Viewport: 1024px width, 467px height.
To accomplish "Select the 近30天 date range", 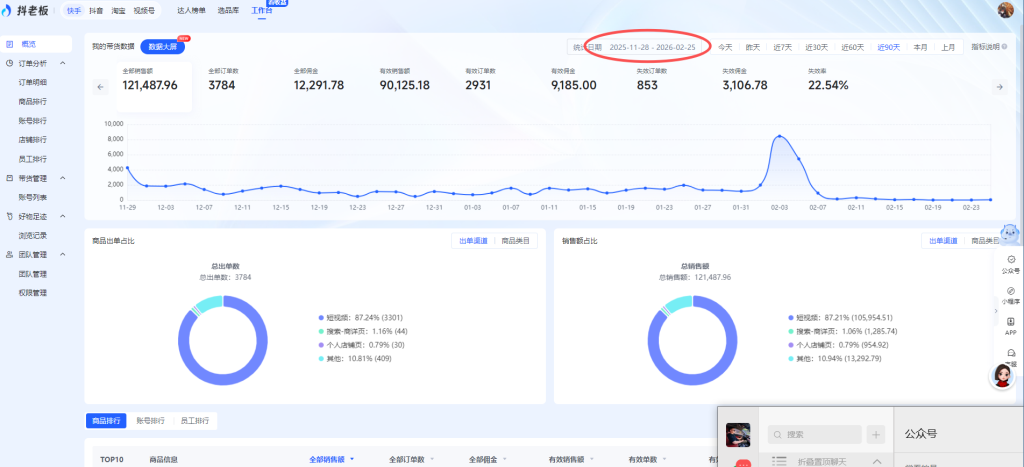I will pyautogui.click(x=816, y=47).
